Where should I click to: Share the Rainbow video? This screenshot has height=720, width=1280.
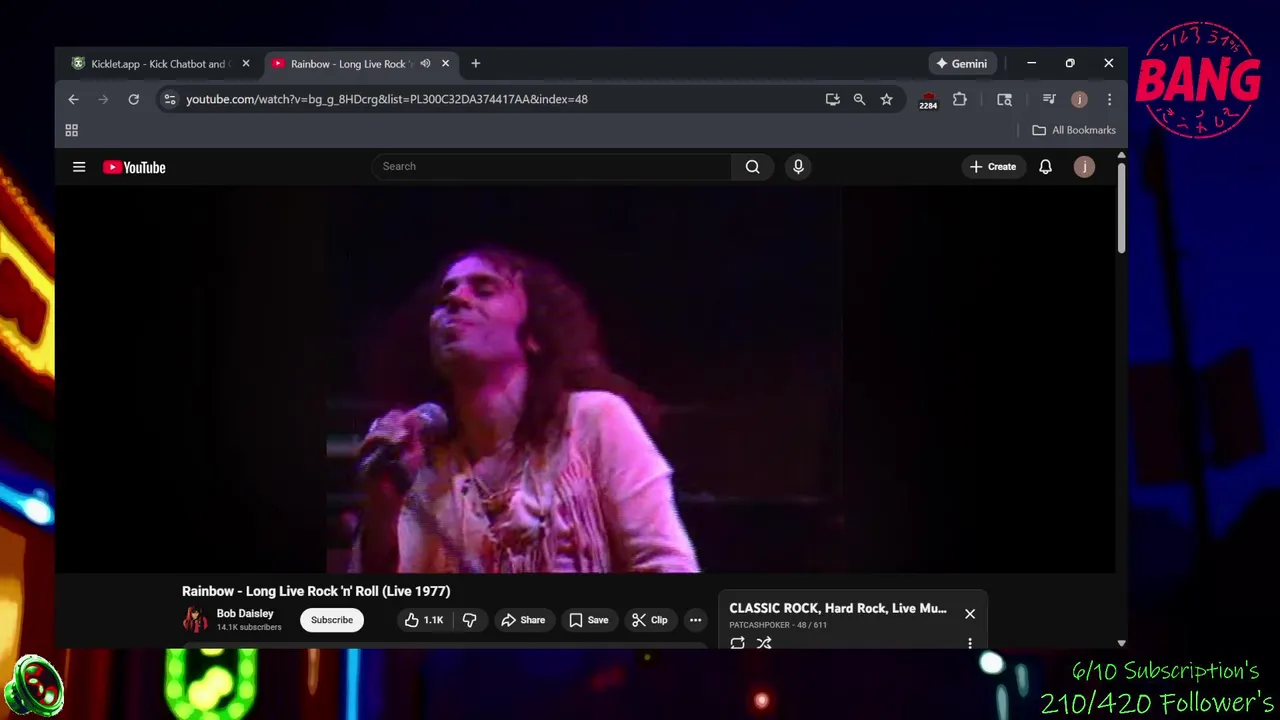[x=523, y=620]
